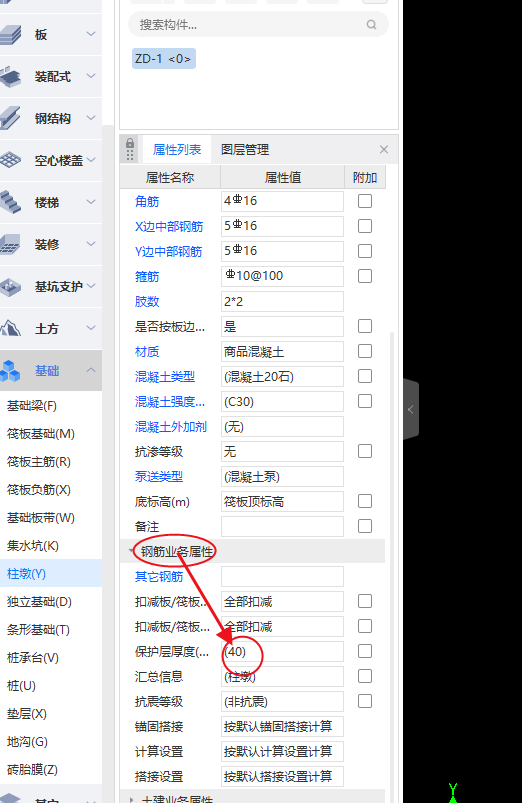
Task: Tick the 抗渗等级 additional checkbox
Action: pos(365,451)
